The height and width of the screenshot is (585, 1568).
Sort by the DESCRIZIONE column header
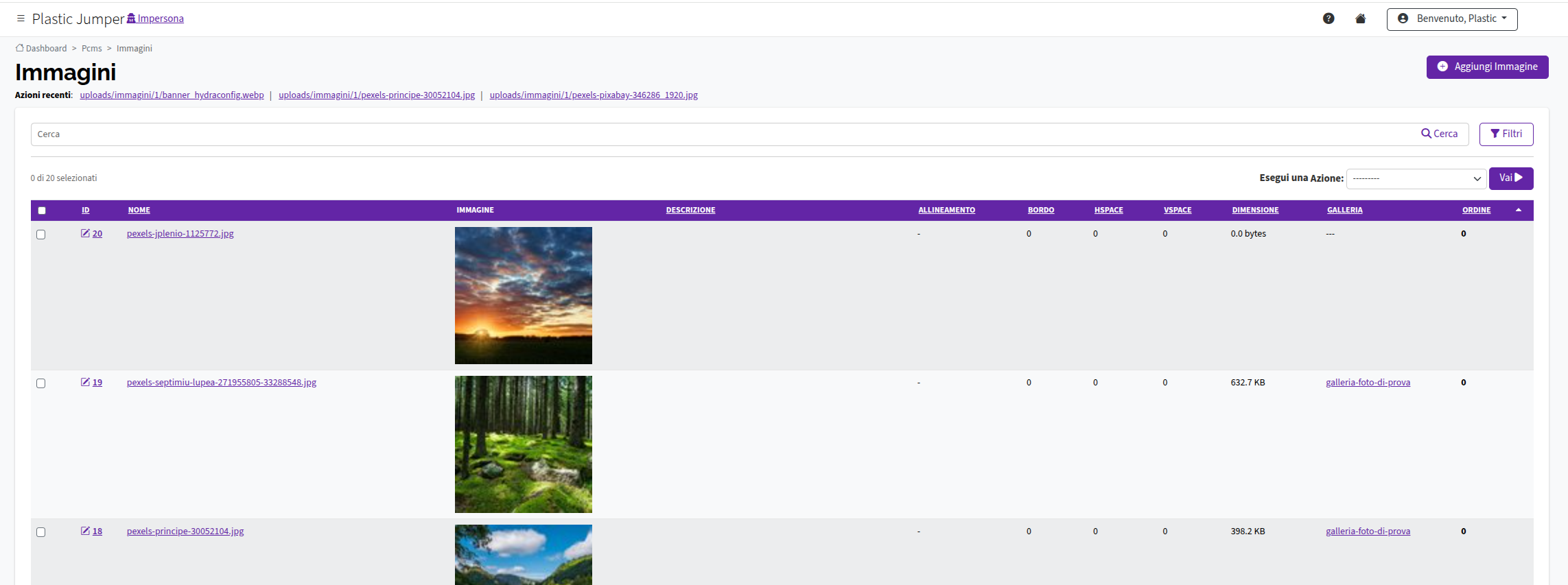click(690, 211)
